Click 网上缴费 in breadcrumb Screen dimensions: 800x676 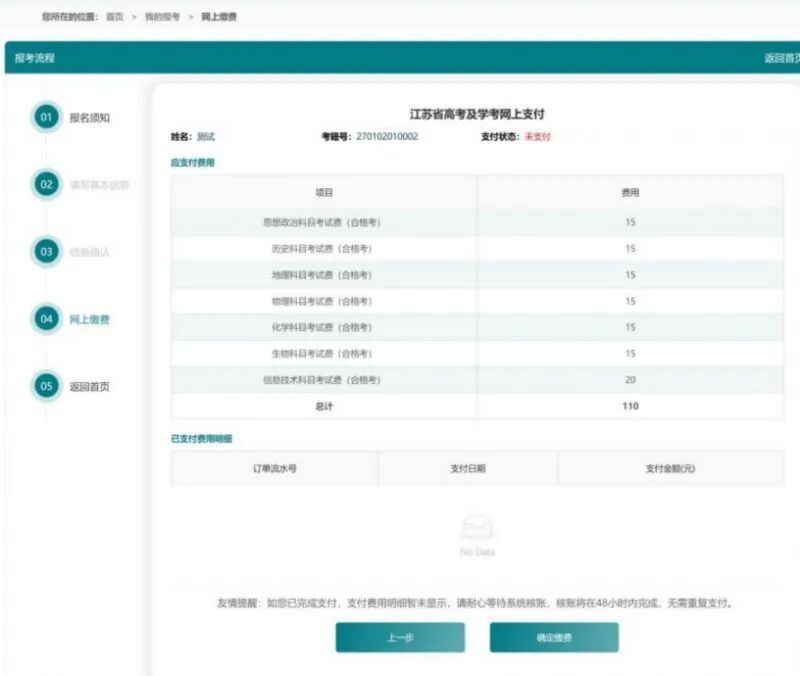coord(219,17)
